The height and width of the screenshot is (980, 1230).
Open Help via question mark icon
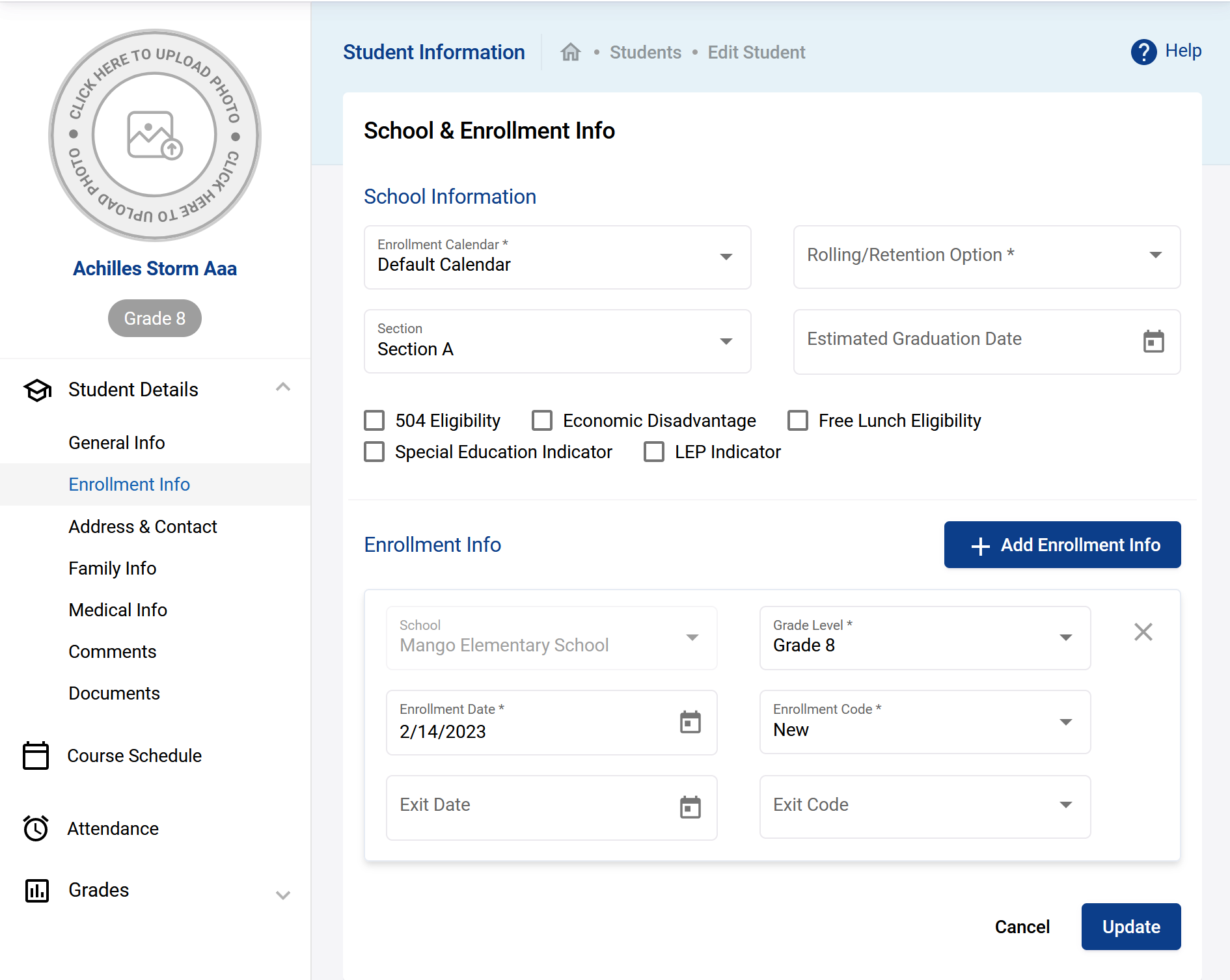pos(1143,52)
